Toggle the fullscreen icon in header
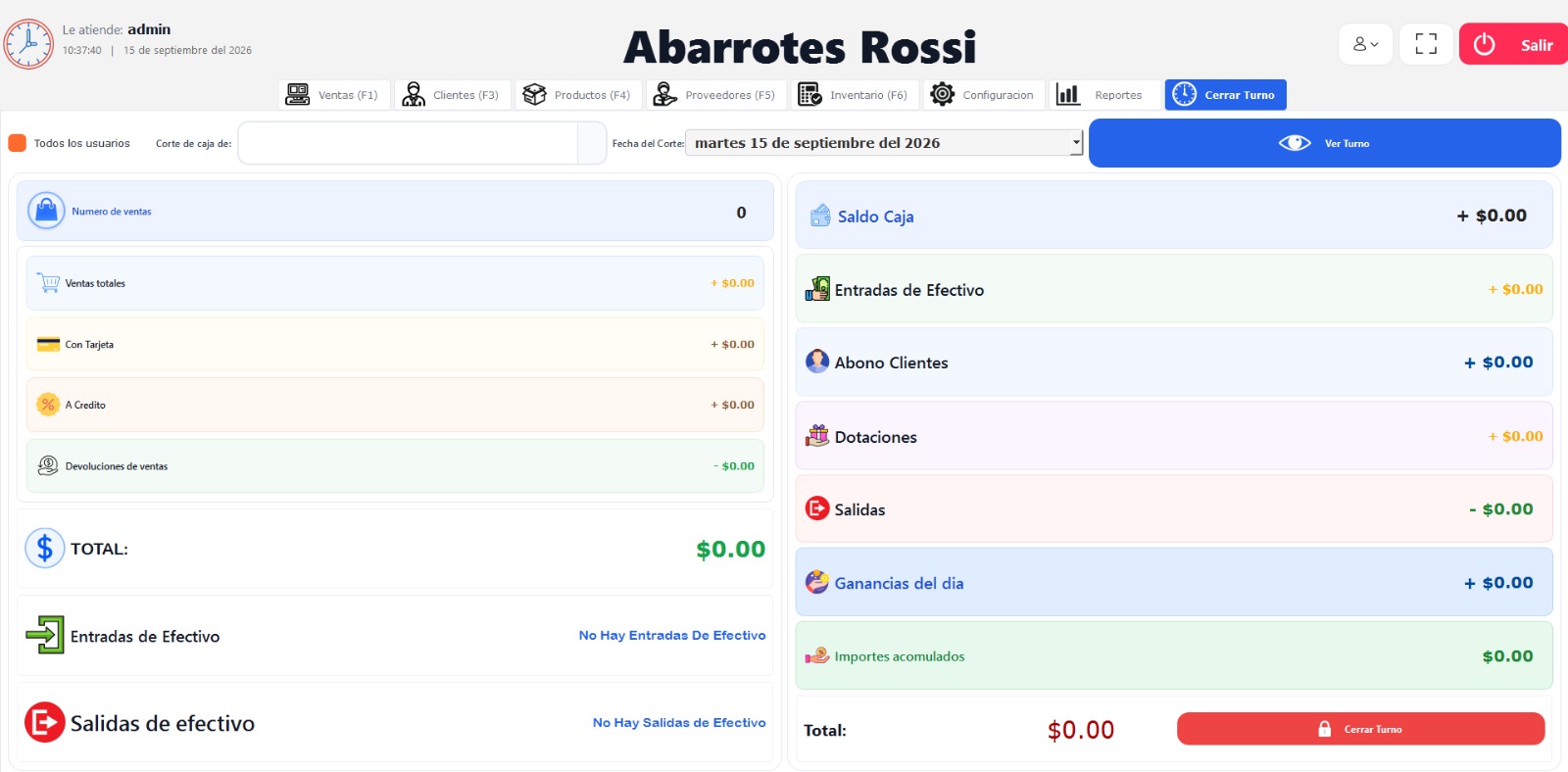The image size is (1568, 772). click(x=1426, y=44)
